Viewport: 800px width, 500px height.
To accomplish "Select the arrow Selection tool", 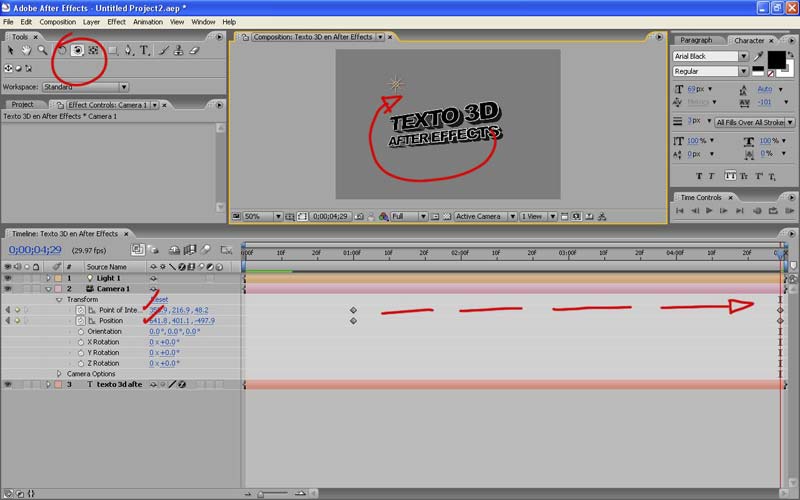I will (x=11, y=50).
